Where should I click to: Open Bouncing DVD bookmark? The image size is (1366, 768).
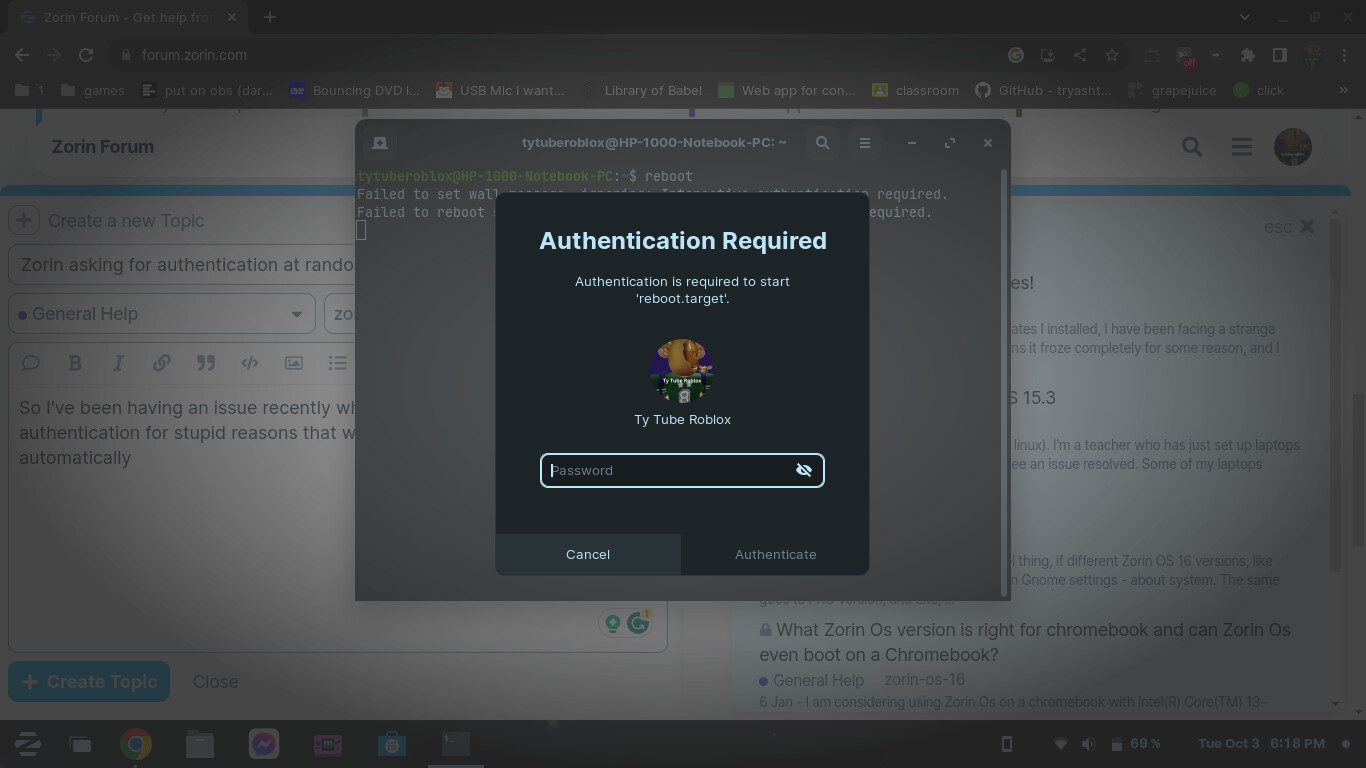(354, 90)
